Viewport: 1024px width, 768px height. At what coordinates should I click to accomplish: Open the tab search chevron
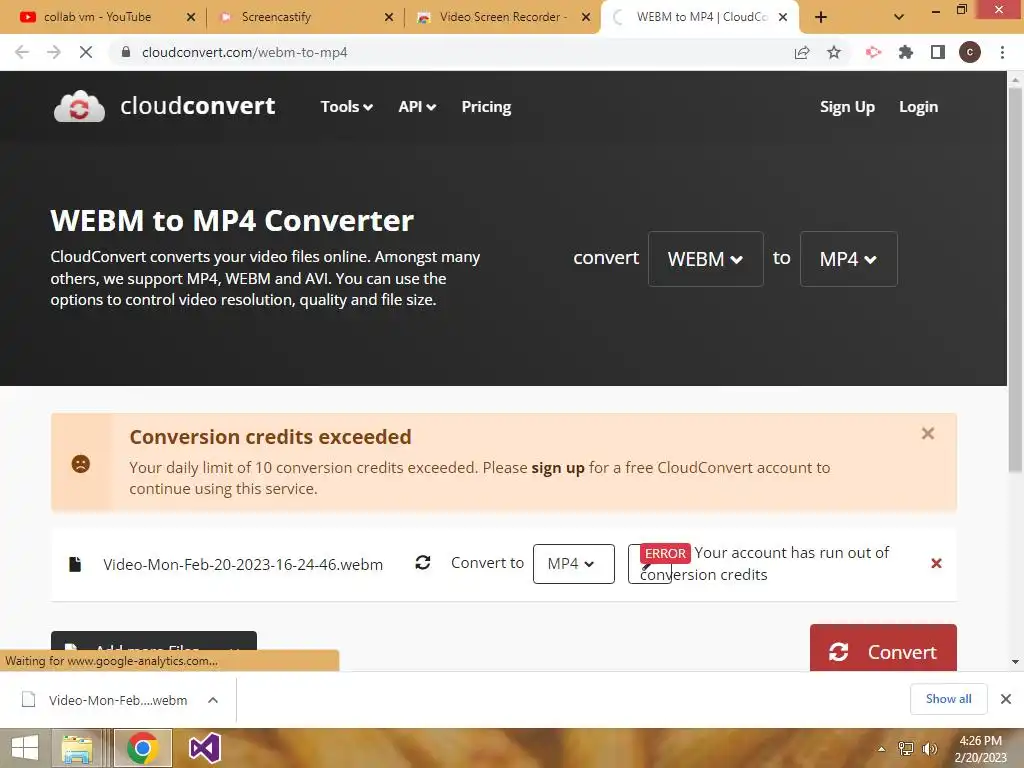899,18
